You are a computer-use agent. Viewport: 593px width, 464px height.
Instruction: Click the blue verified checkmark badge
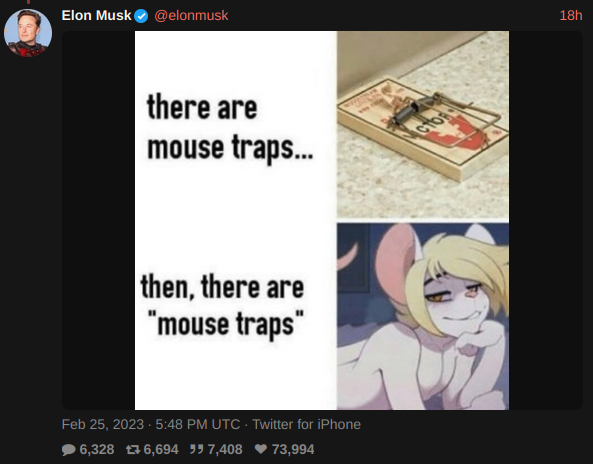141,16
